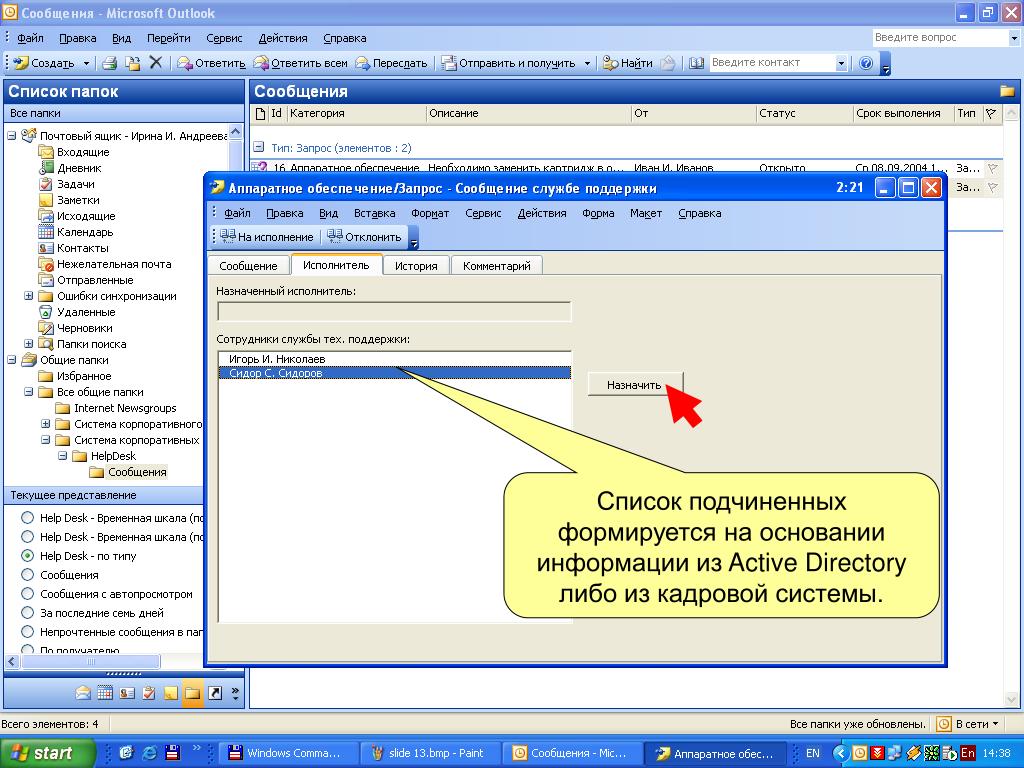Image resolution: width=1024 pixels, height=768 pixels.
Task: Collapse the Почтовый ящик tree node
Action: pos(12,136)
